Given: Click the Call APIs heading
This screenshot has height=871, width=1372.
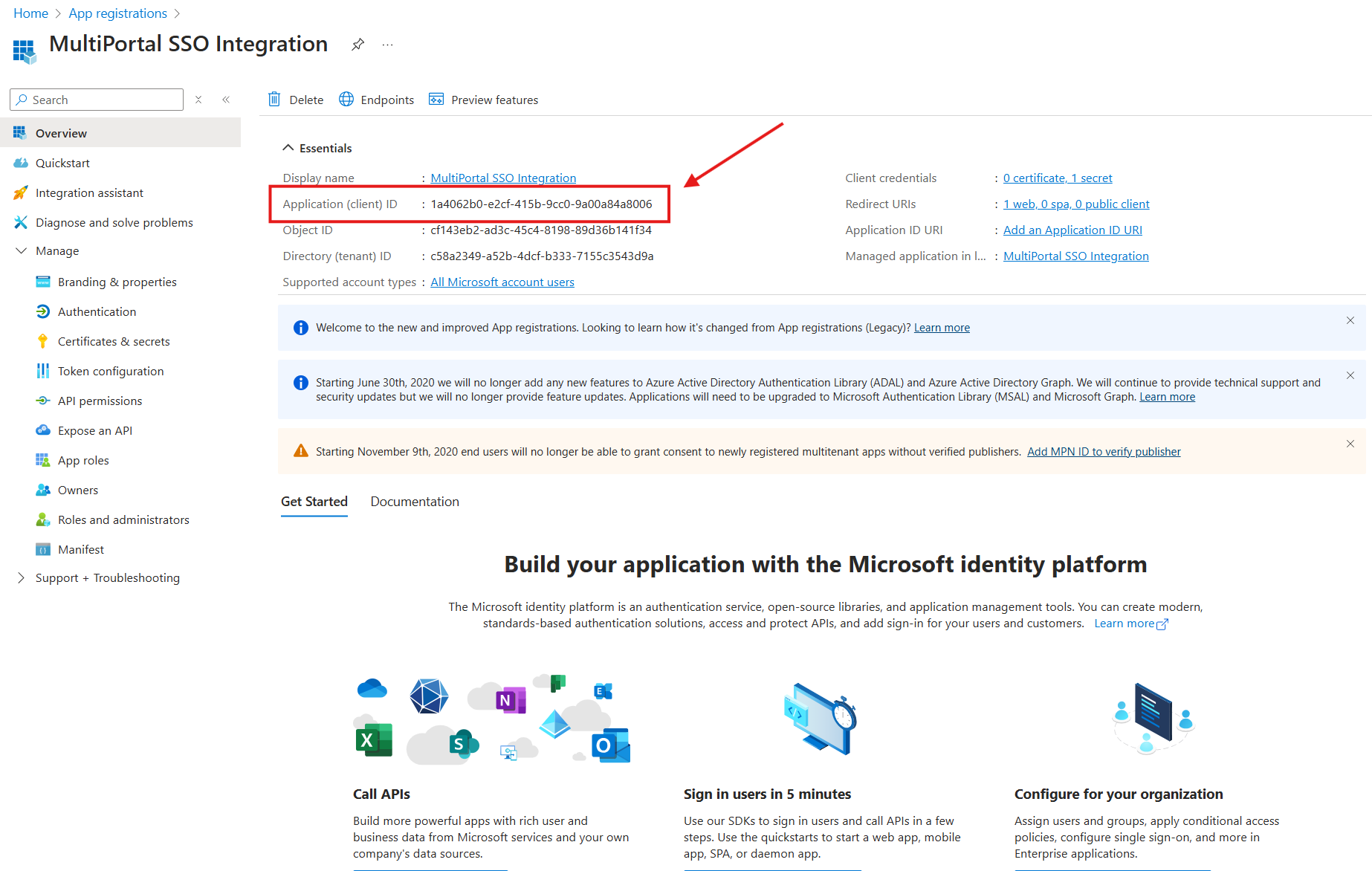Looking at the screenshot, I should [381, 794].
